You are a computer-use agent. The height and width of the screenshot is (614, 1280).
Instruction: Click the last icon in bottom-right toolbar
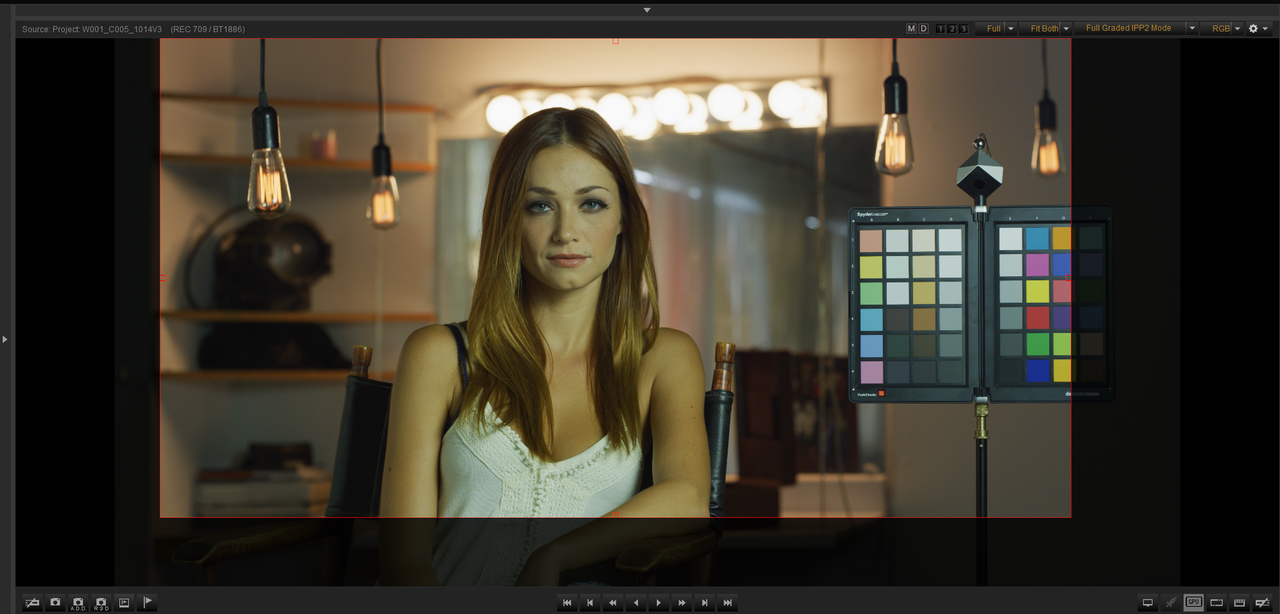coord(1263,603)
